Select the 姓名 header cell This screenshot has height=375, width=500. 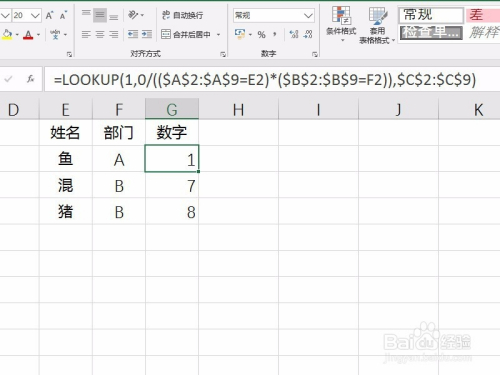click(x=66, y=132)
